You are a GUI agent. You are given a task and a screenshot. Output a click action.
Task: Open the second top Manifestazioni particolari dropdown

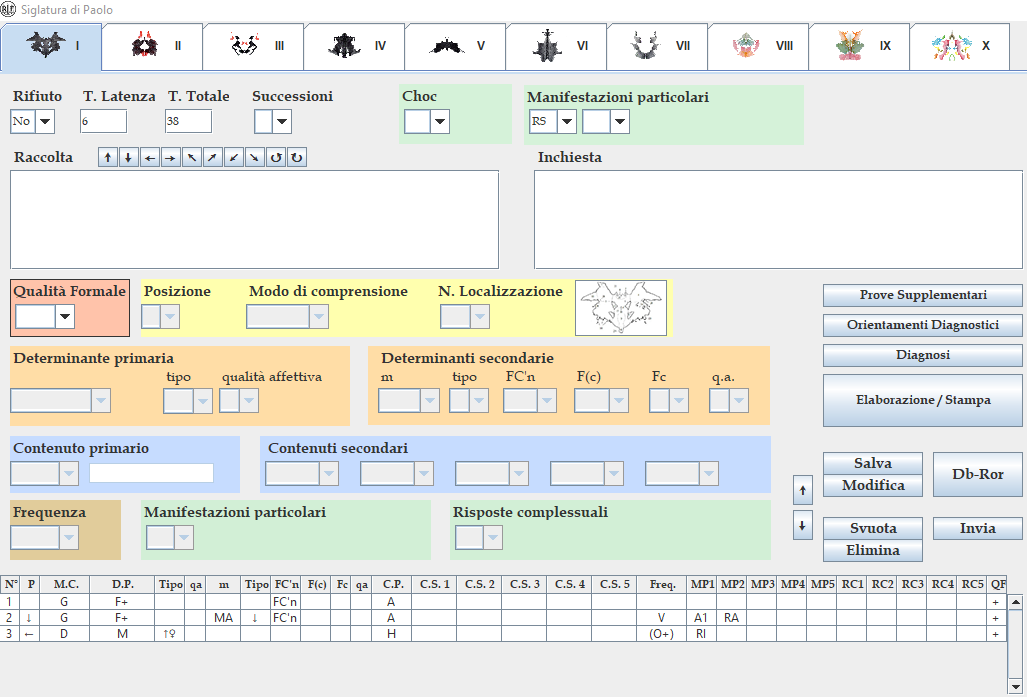click(x=620, y=121)
